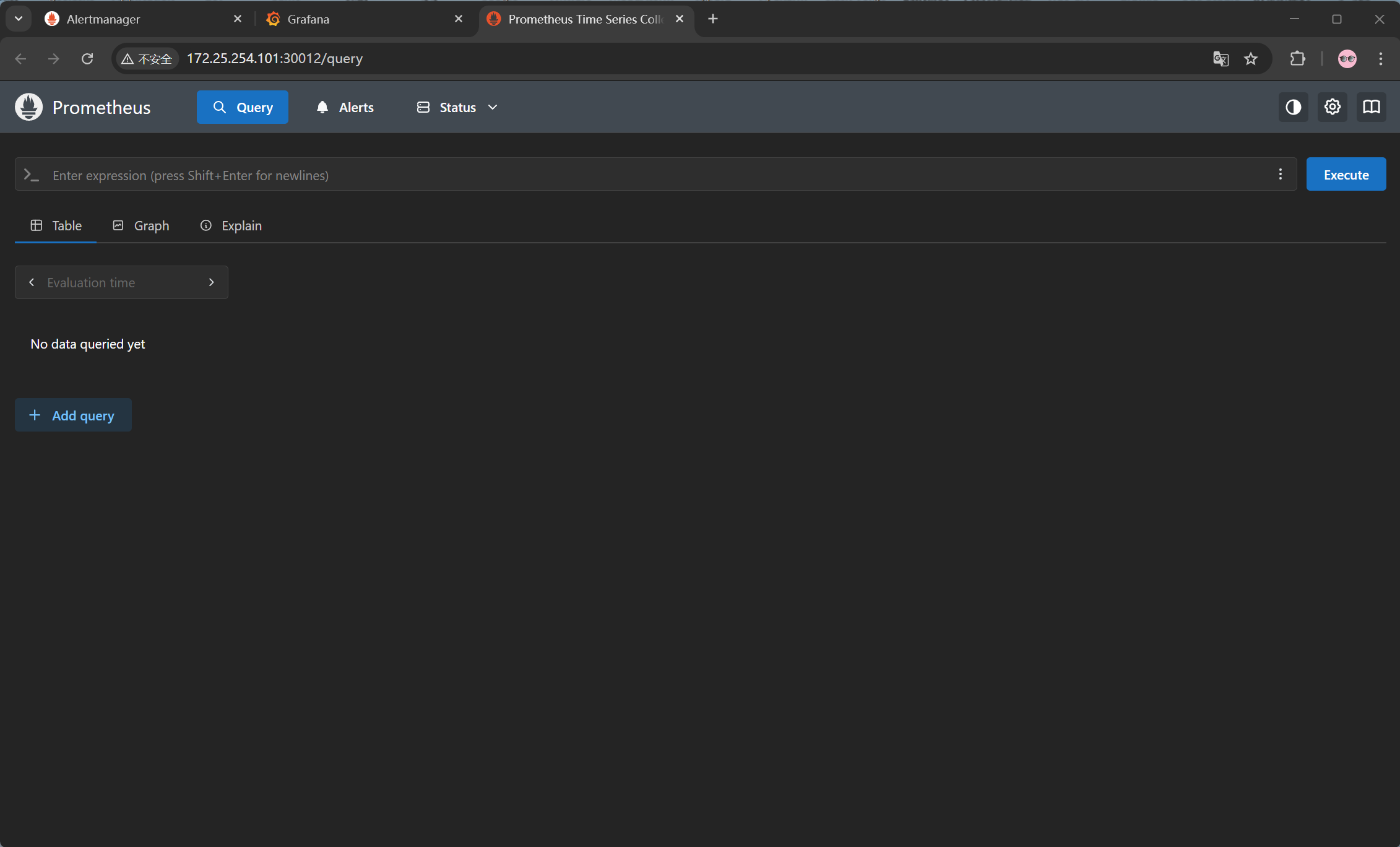Viewport: 1400px width, 847px height.
Task: Switch to the Explain tab
Action: [231, 226]
